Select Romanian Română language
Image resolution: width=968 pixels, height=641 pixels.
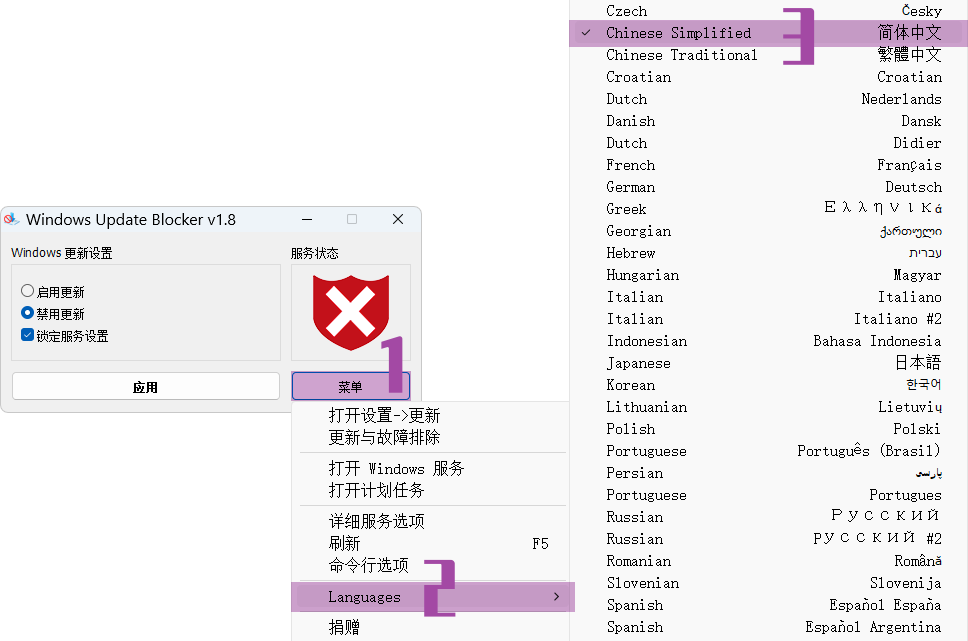tap(769, 561)
